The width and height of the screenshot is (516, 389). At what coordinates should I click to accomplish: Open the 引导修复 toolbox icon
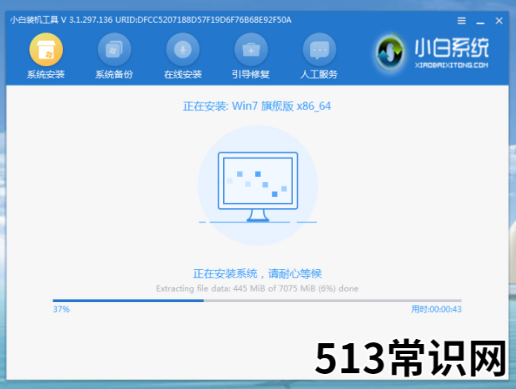click(251, 49)
